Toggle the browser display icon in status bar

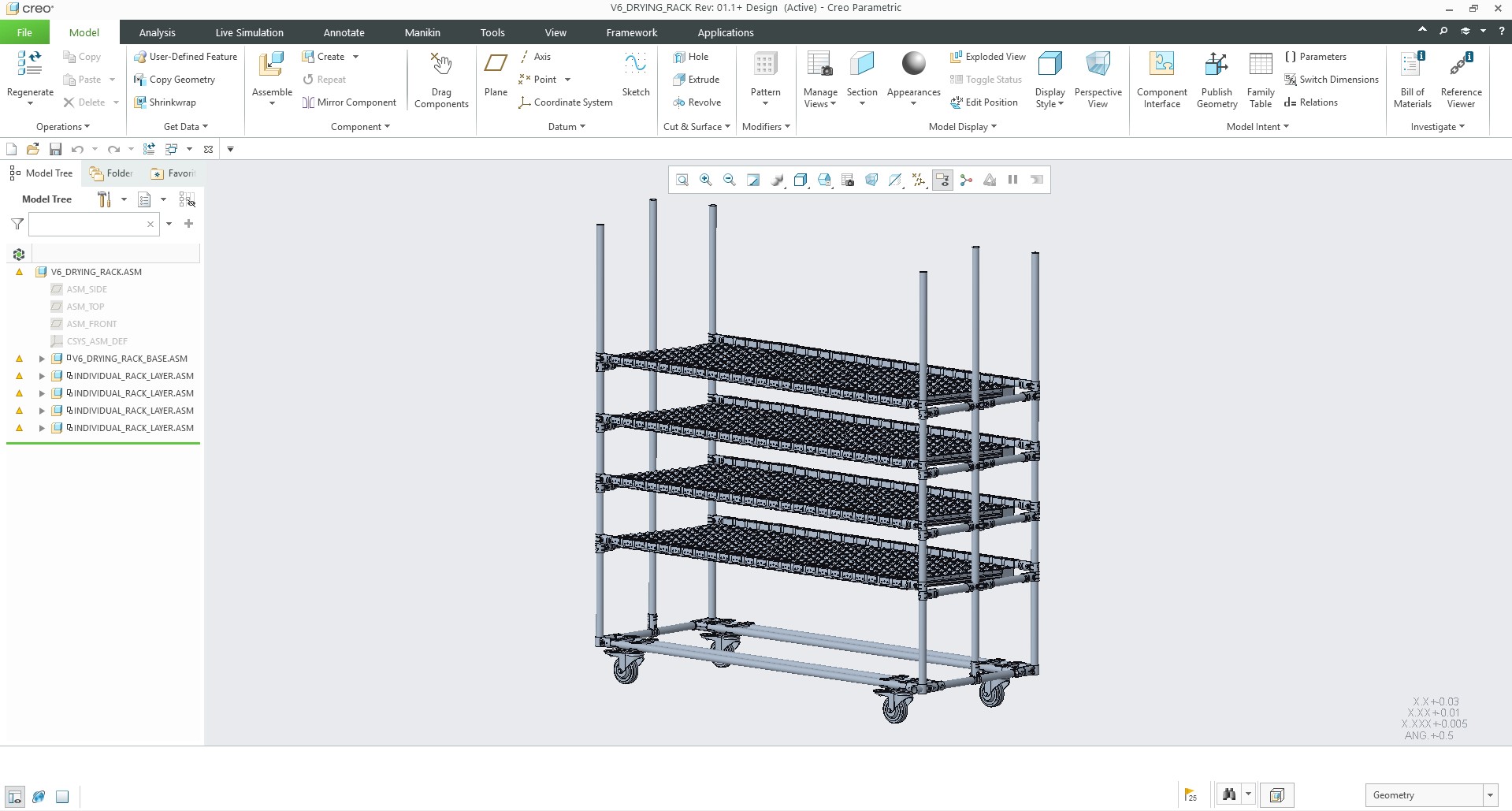[39, 796]
